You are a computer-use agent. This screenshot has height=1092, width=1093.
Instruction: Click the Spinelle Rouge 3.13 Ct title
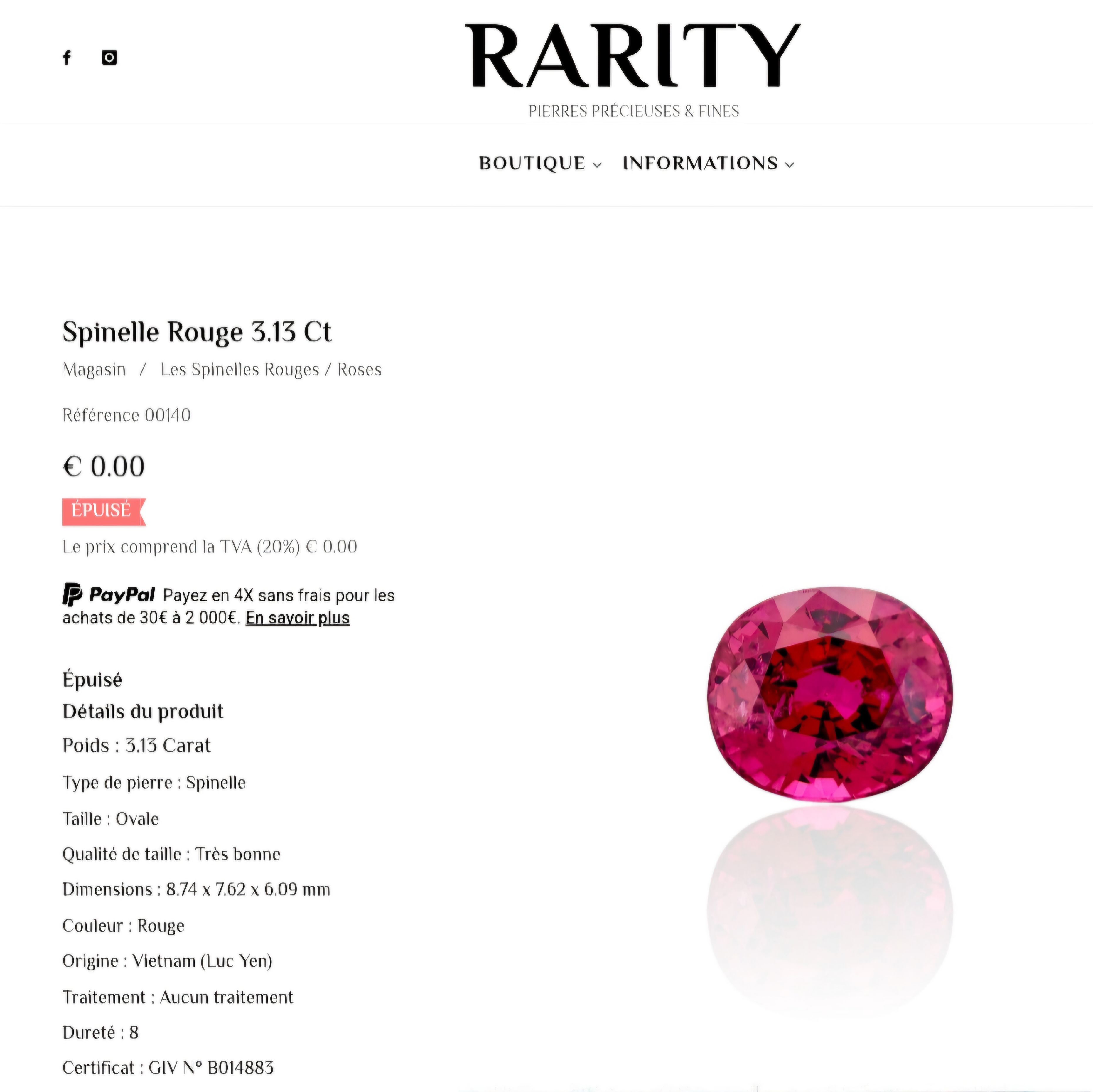(x=197, y=332)
